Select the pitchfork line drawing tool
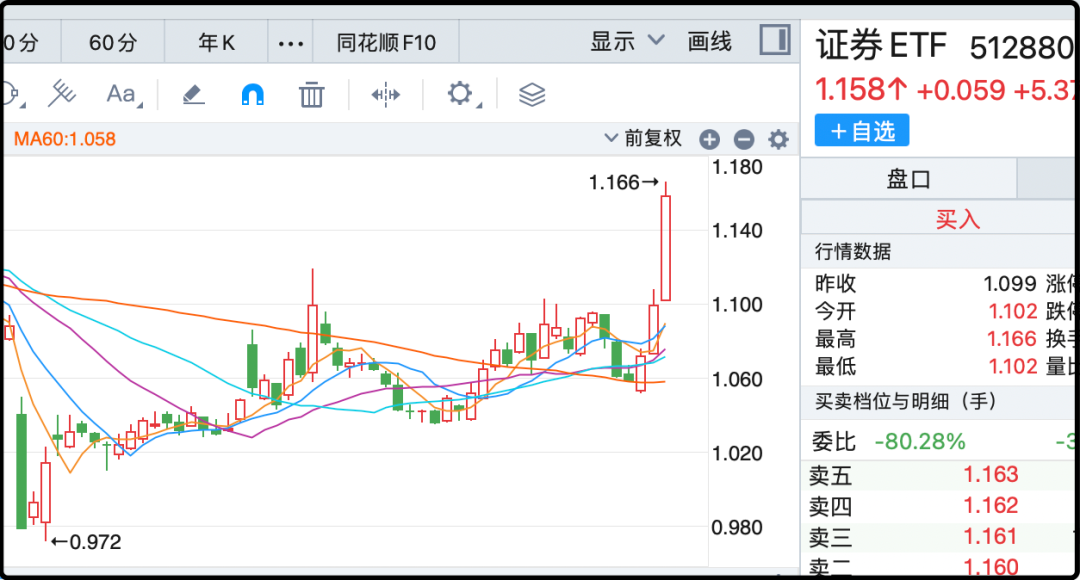This screenshot has width=1080, height=580. coord(62,94)
